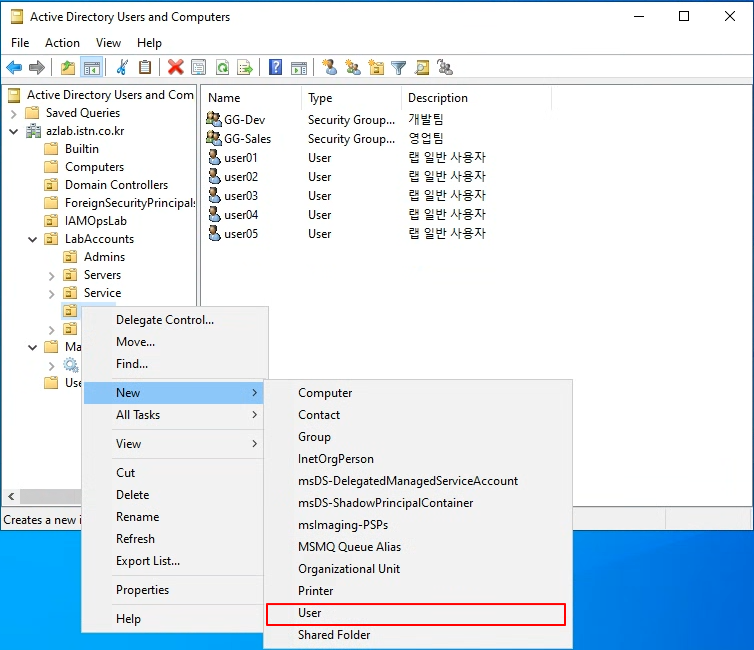Click the Paste clipboard toolbar icon
The height and width of the screenshot is (650, 754).
(x=145, y=67)
